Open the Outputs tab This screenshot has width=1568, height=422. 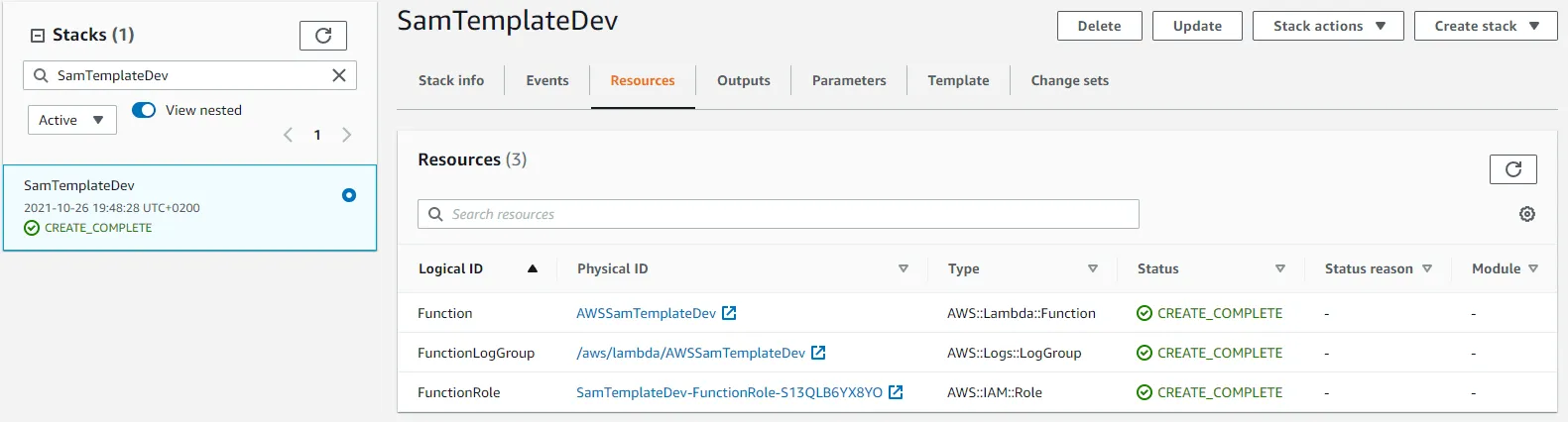click(744, 80)
